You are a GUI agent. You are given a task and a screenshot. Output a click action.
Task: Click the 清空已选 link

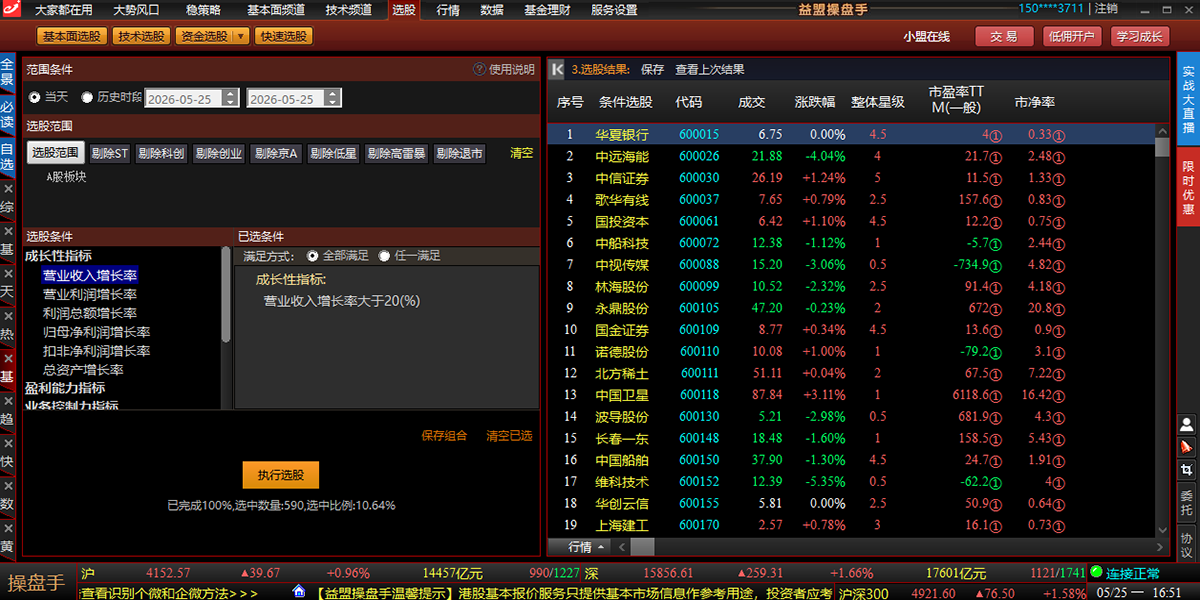[509, 436]
